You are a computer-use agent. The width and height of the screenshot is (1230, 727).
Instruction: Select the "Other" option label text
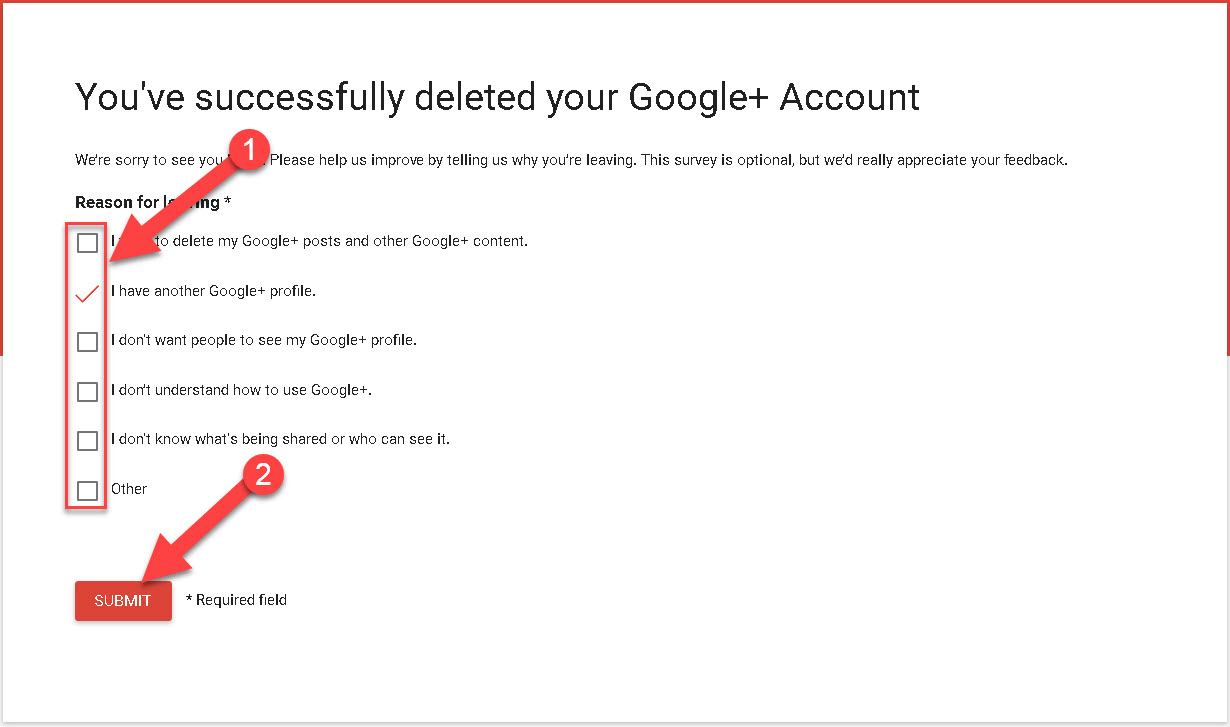click(x=129, y=489)
